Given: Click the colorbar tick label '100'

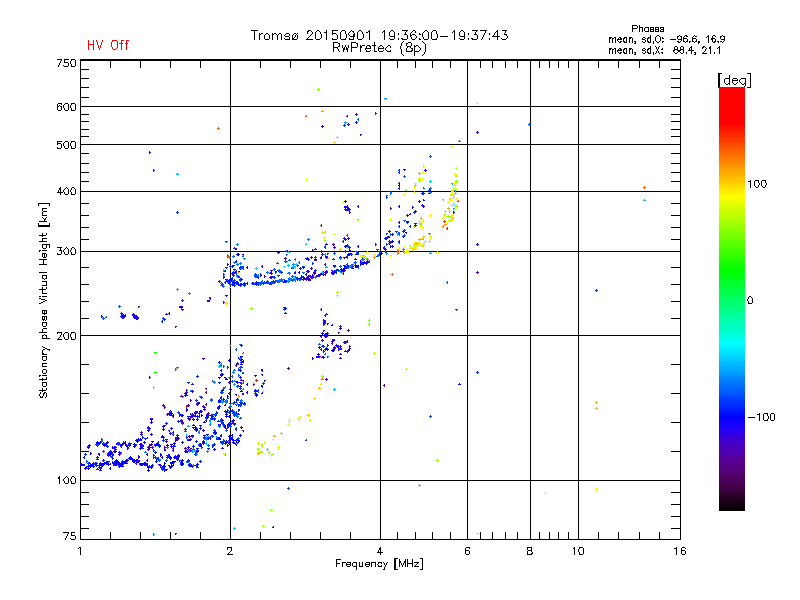Looking at the screenshot, I should click(757, 184).
